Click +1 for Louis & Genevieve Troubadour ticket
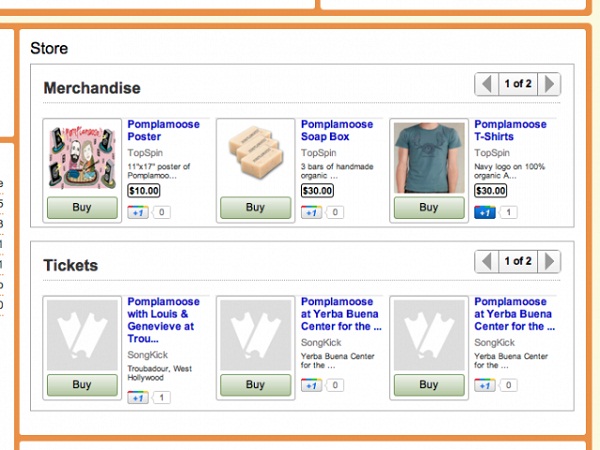 (x=138, y=398)
